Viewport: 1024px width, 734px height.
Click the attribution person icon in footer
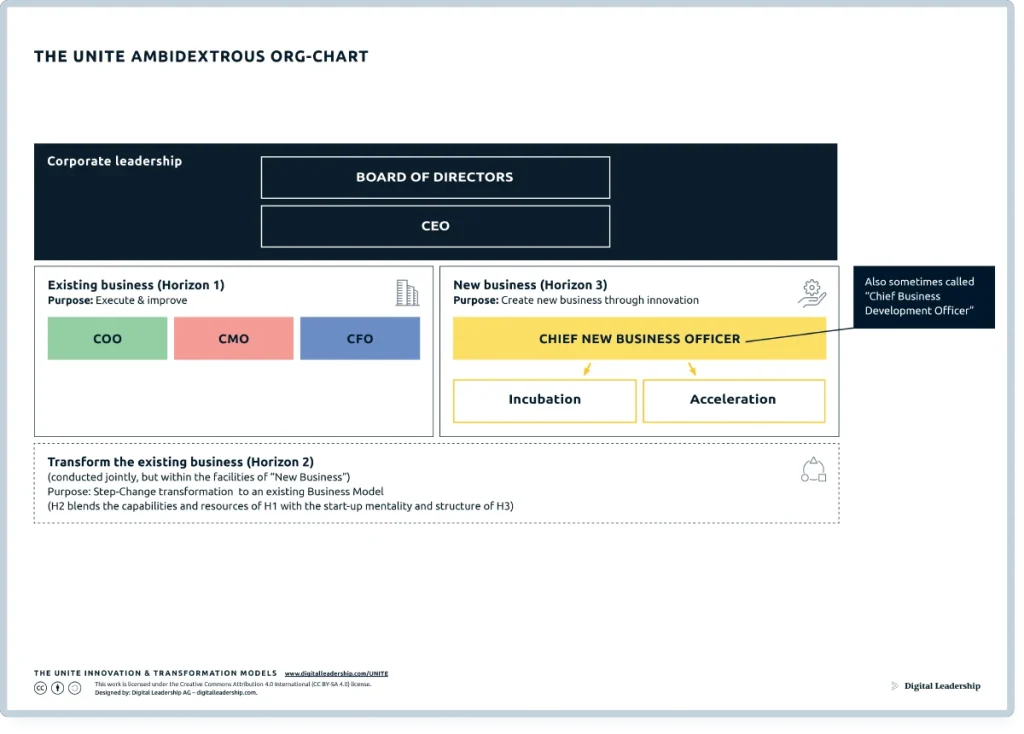58,688
